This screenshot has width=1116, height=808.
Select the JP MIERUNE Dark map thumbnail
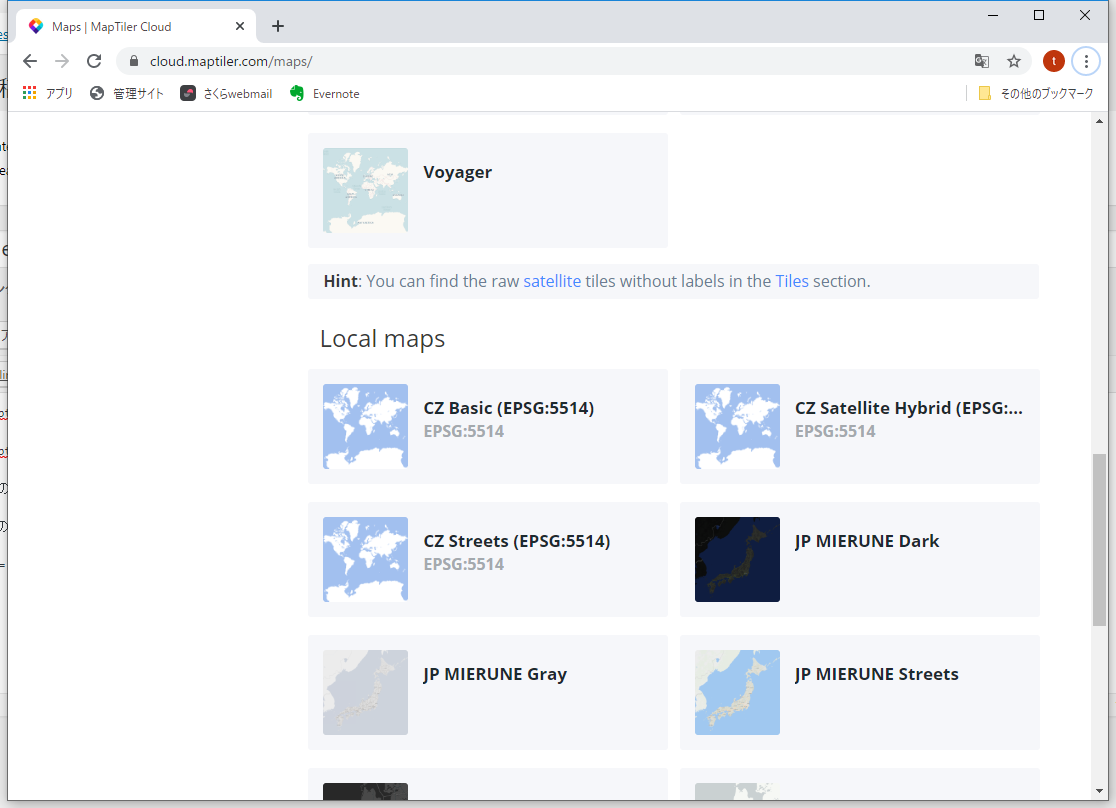pyautogui.click(x=737, y=559)
